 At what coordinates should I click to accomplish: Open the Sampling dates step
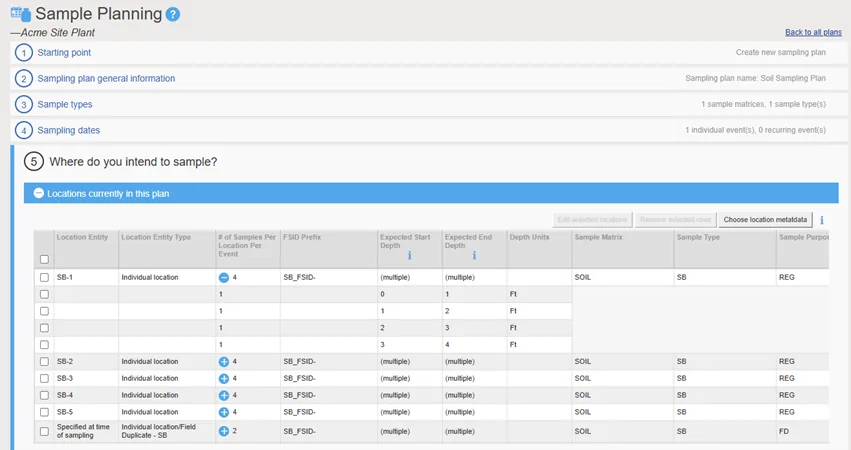(68, 130)
